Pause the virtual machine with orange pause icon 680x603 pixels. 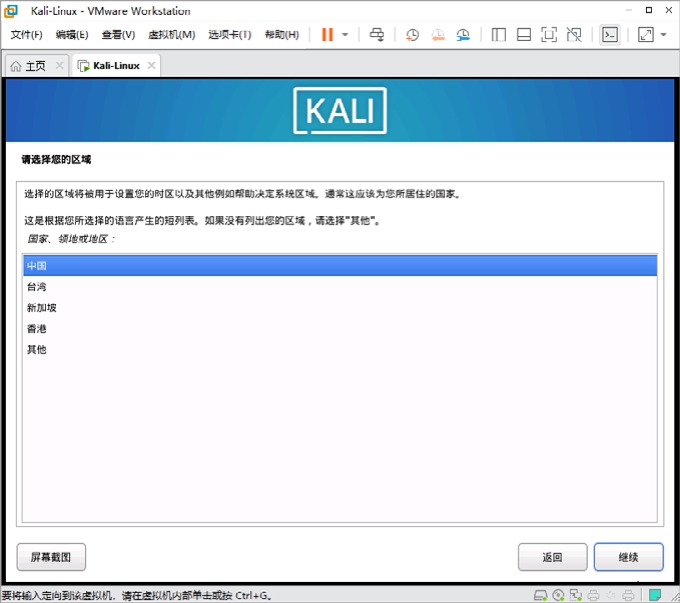327,35
